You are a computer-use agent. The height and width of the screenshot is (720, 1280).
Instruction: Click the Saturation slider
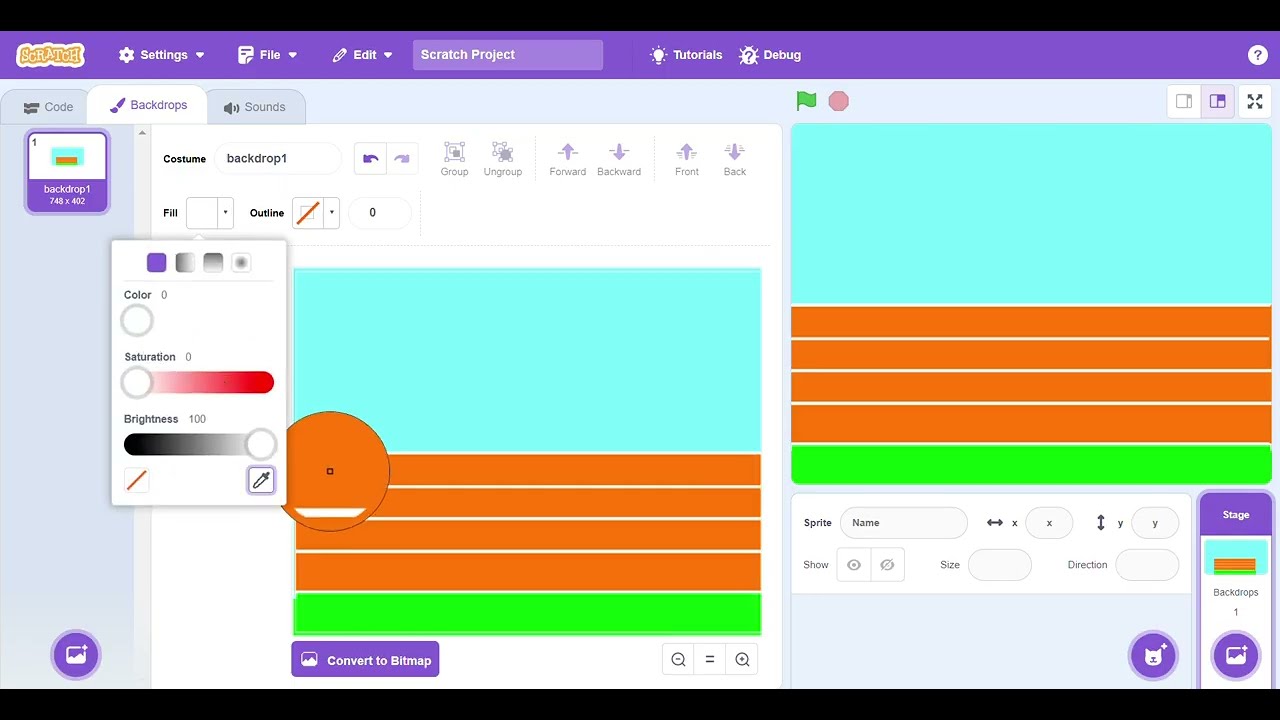click(199, 382)
